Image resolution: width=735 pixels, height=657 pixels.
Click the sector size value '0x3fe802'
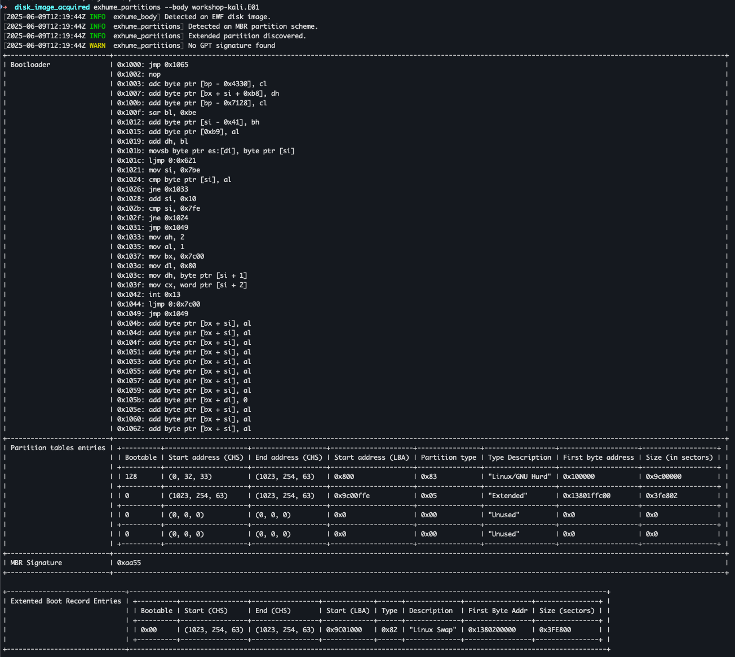[x=662, y=496]
